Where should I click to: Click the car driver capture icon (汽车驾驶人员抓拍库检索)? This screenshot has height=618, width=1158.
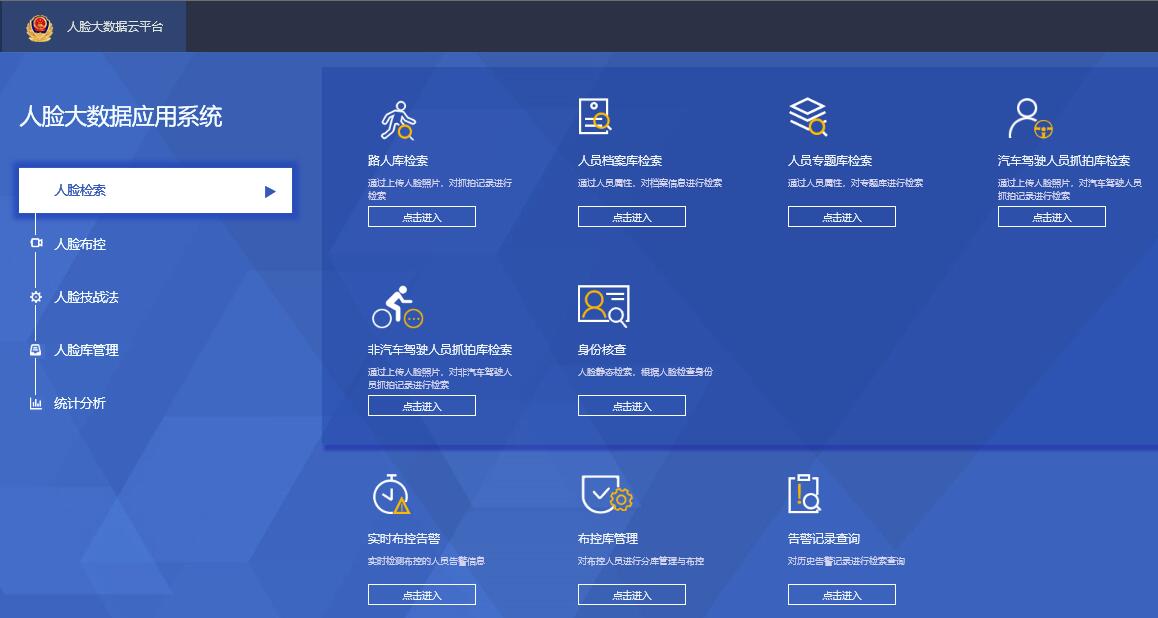(x=1030, y=118)
